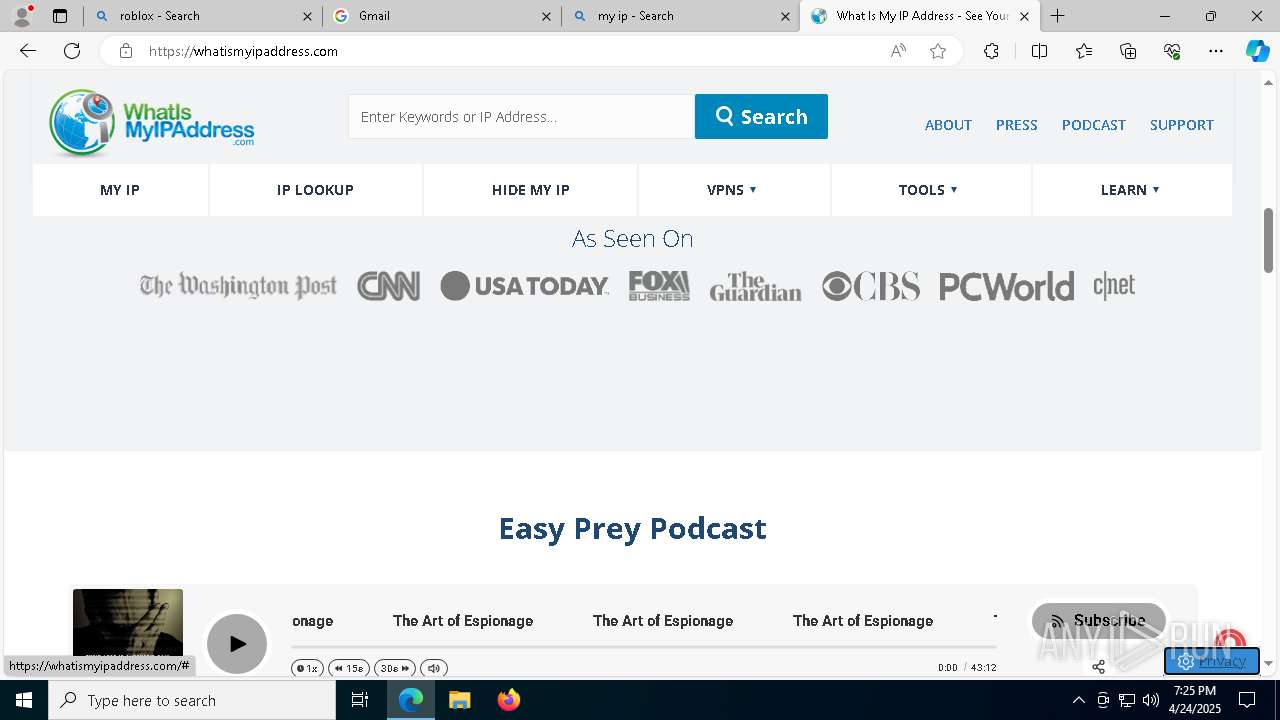Launch Firefox from taskbar
The image size is (1280, 720).
[508, 700]
